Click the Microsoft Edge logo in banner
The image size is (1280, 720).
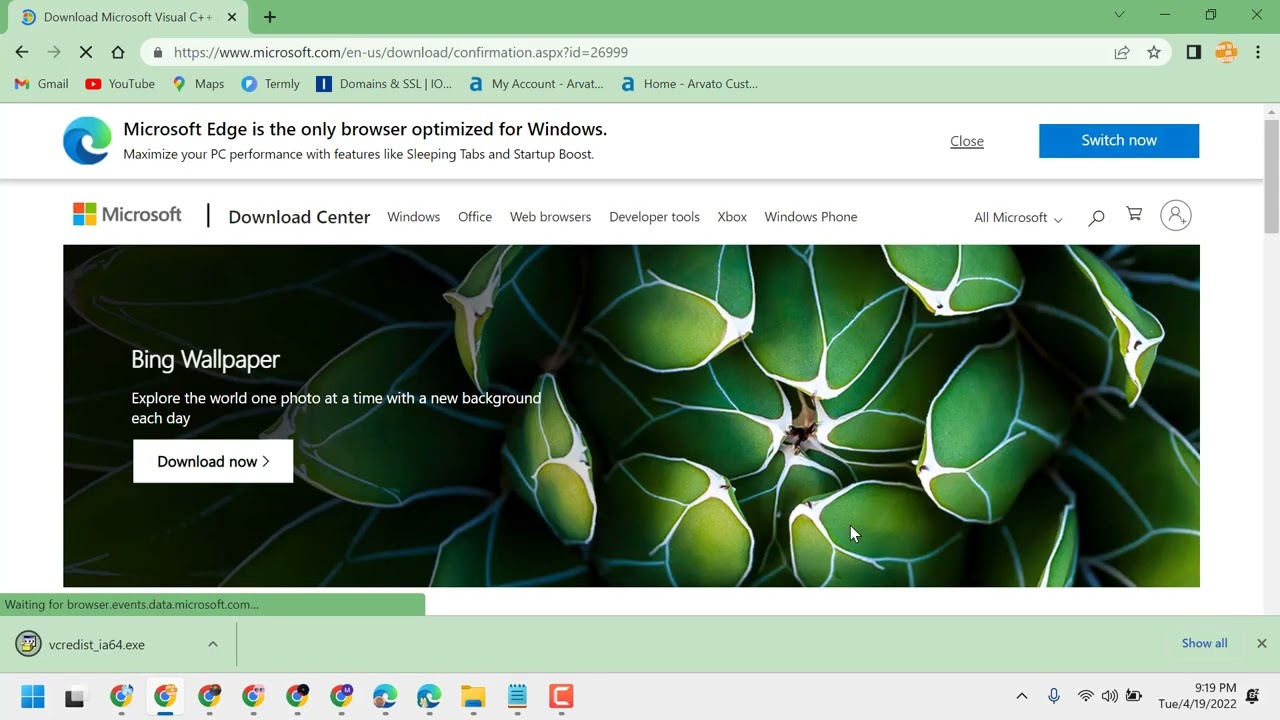point(87,141)
